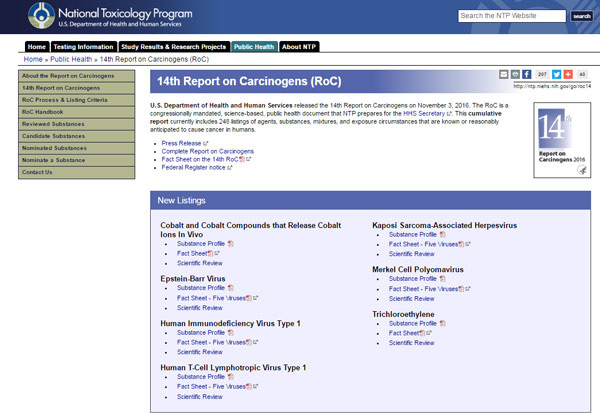600x413 pixels.
Task: Click the email share icon
Action: point(503,75)
